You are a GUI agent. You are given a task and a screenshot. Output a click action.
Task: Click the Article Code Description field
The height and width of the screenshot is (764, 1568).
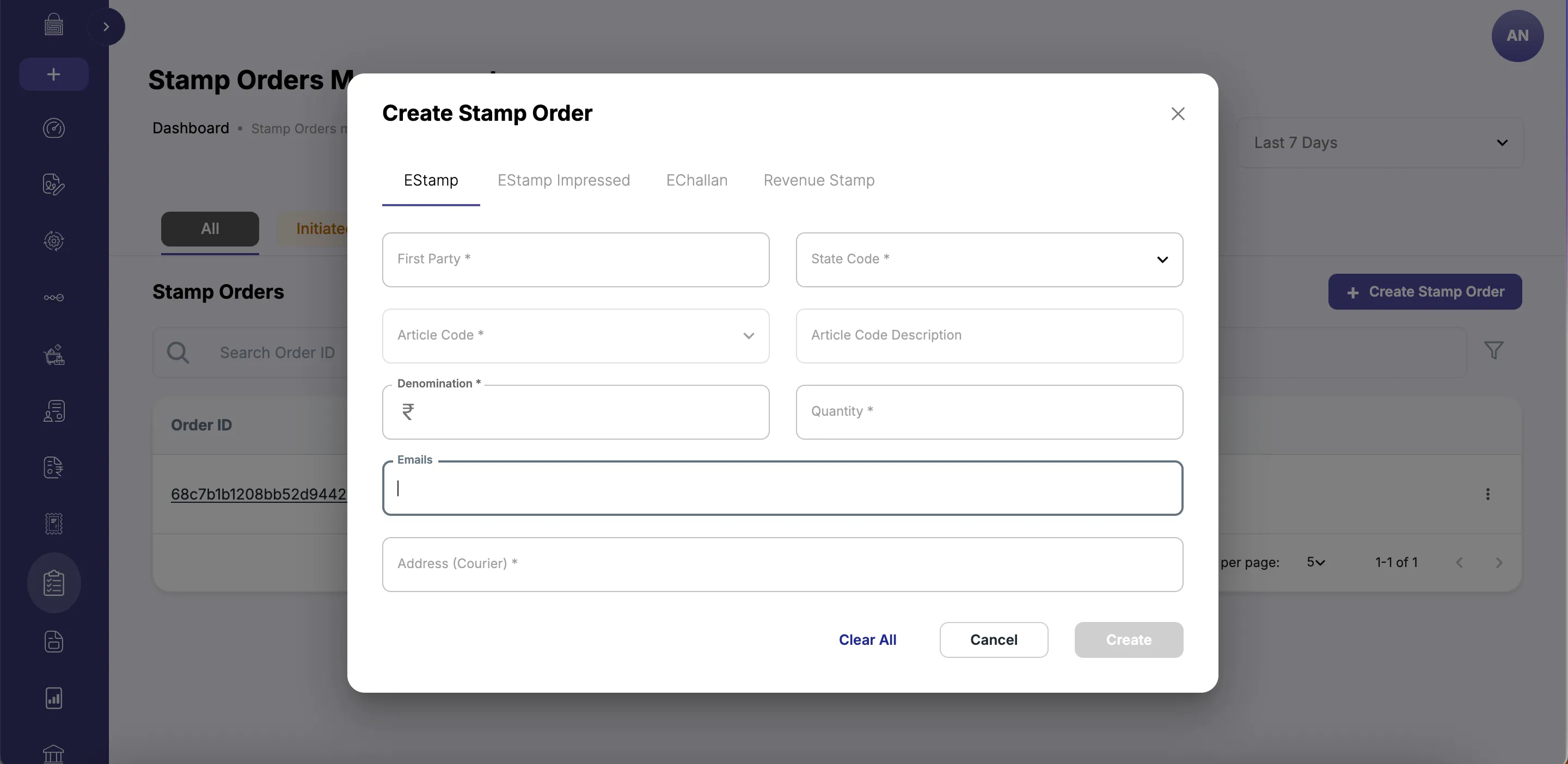click(x=989, y=336)
